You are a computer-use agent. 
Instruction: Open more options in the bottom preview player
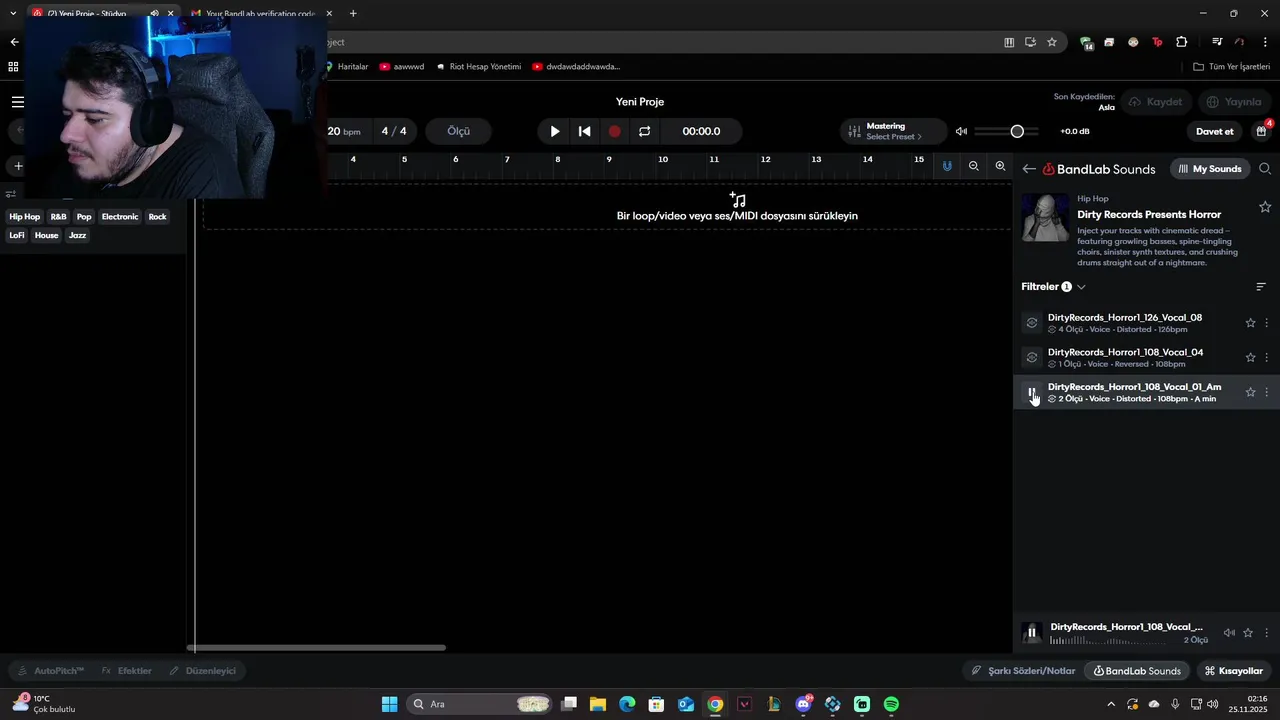point(1267,633)
